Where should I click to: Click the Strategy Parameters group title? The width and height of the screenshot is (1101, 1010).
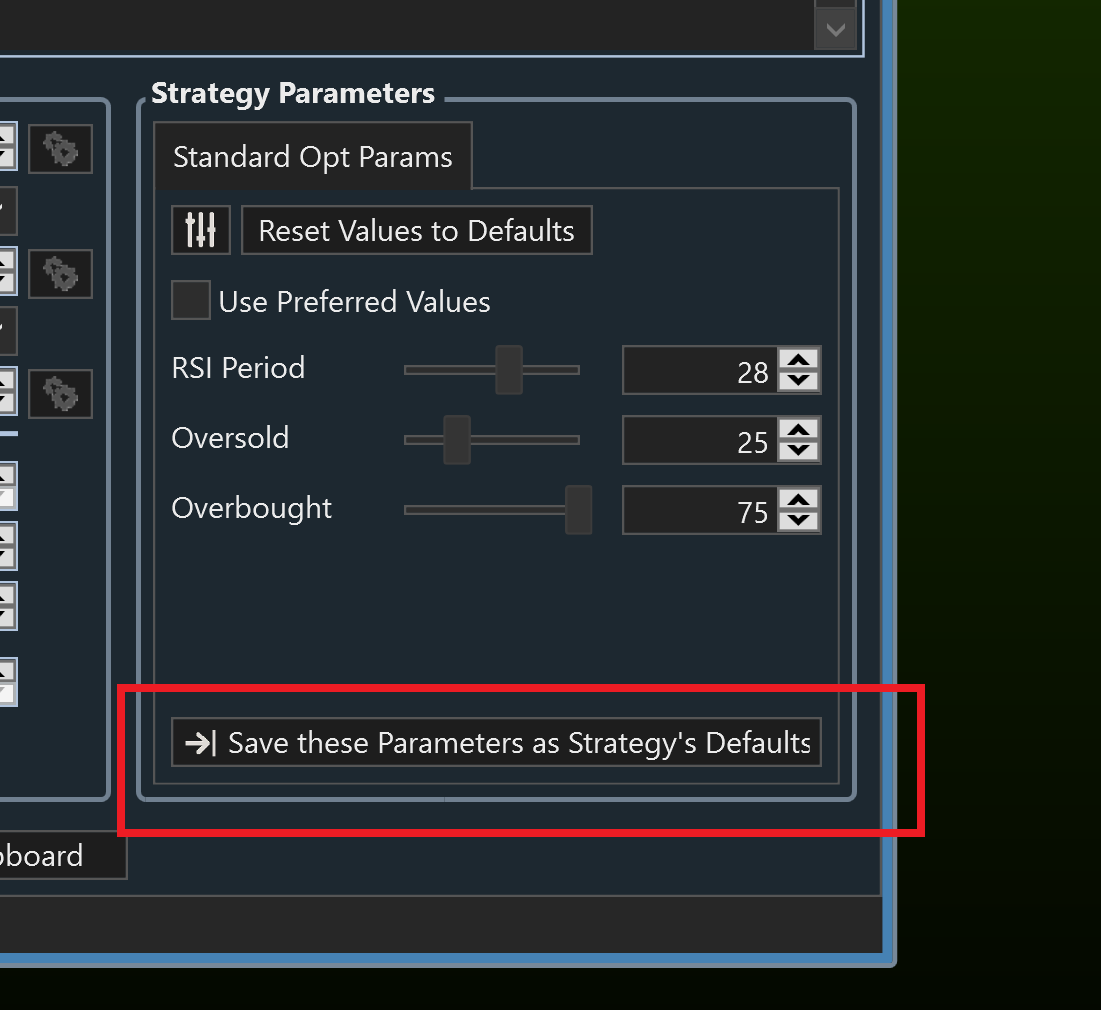[x=293, y=93]
